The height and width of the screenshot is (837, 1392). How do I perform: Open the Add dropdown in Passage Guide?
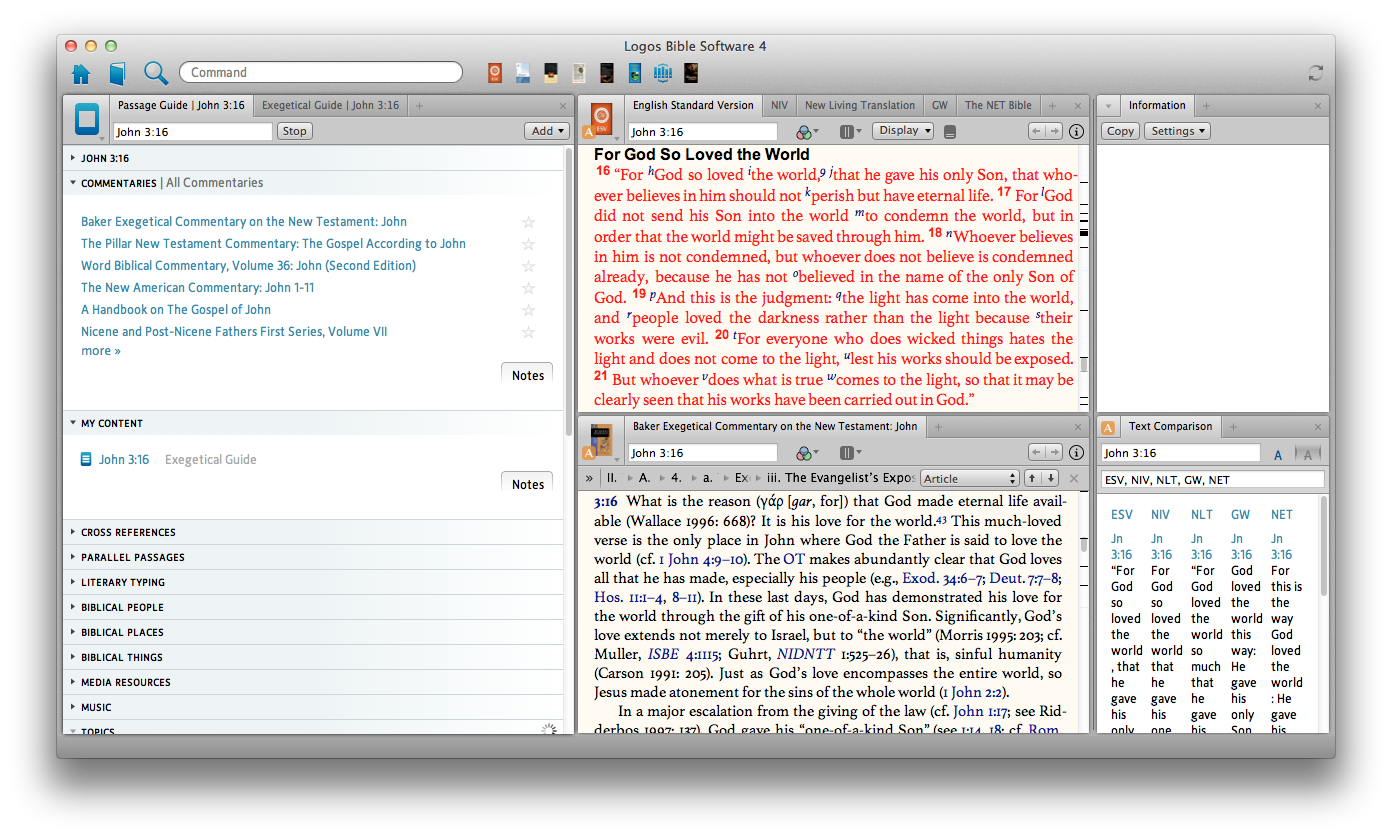[x=547, y=131]
